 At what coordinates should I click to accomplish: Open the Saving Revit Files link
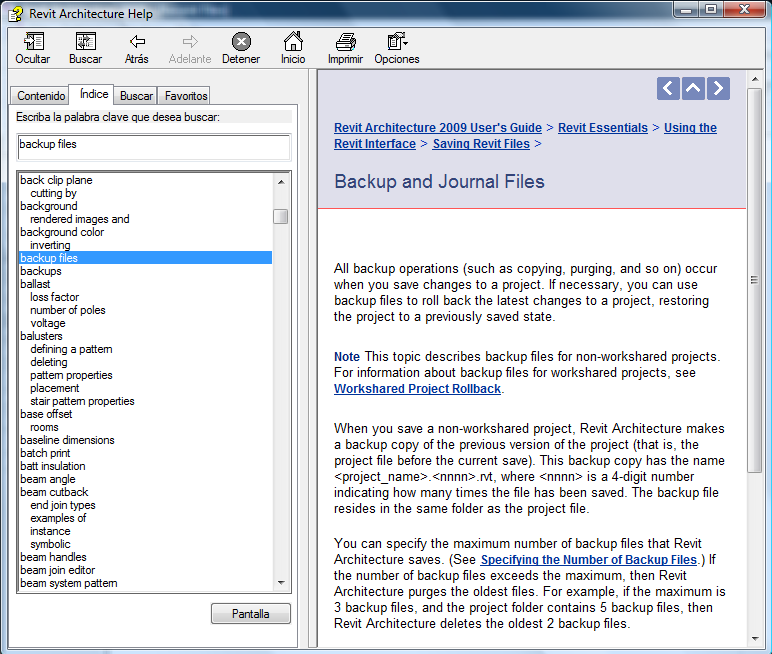tap(481, 144)
